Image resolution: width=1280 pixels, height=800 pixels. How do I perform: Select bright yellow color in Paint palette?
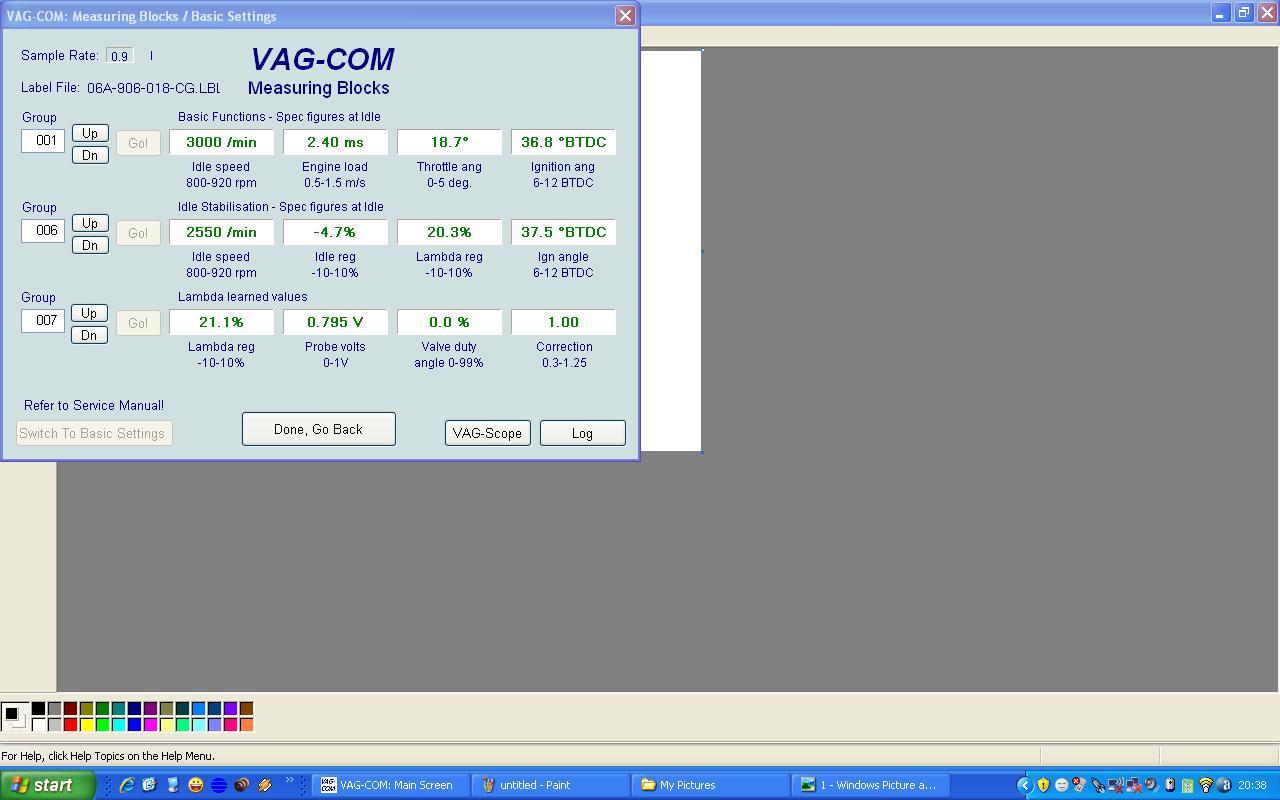pos(86,724)
